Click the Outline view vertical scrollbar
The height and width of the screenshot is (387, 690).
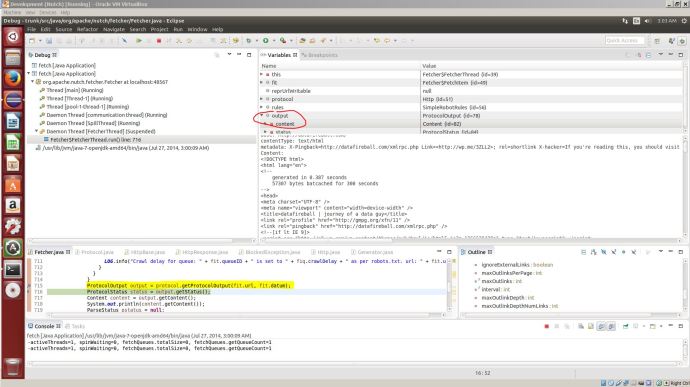point(686,285)
